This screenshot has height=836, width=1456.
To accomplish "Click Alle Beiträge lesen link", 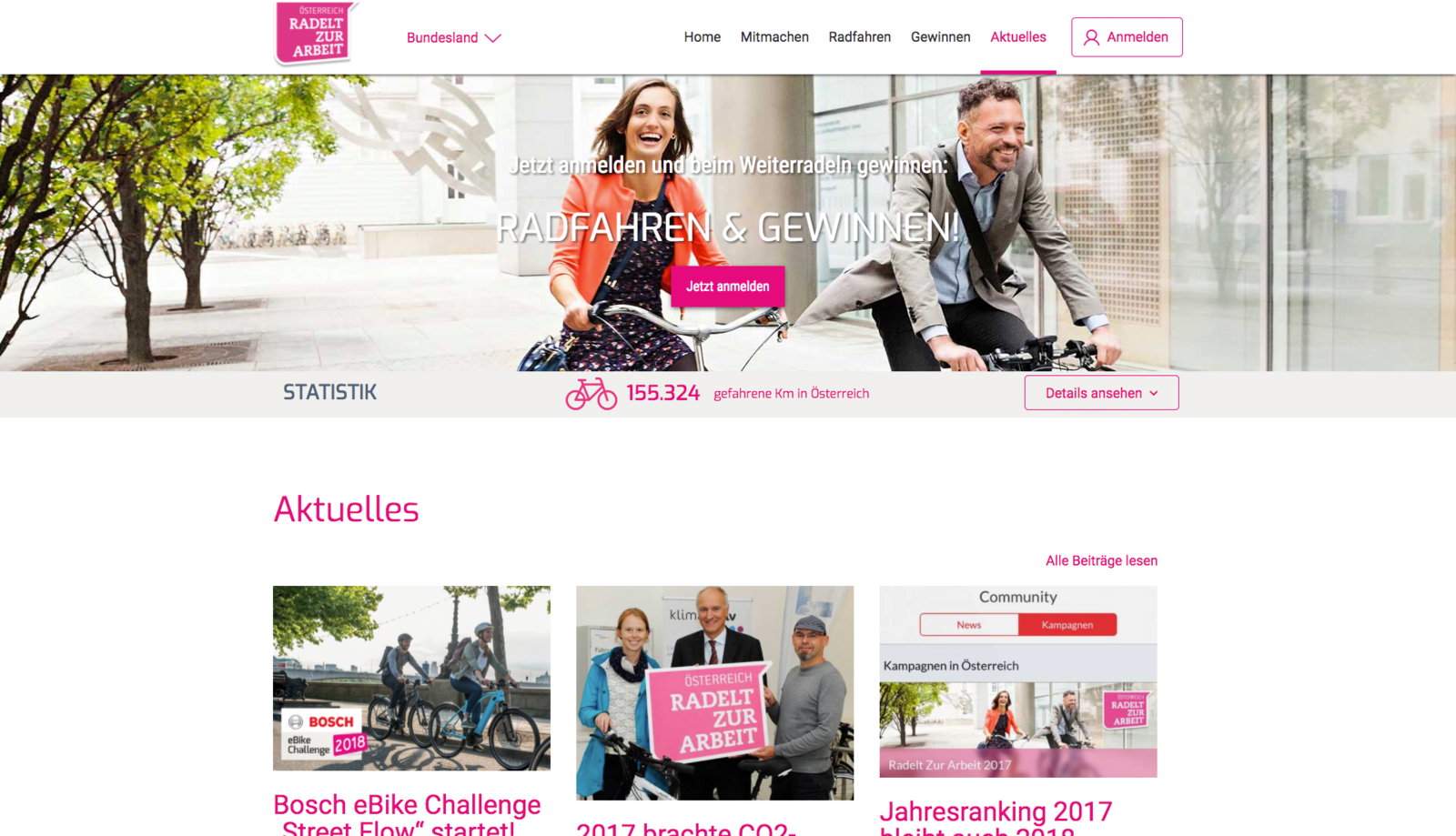I will pos(1101,560).
